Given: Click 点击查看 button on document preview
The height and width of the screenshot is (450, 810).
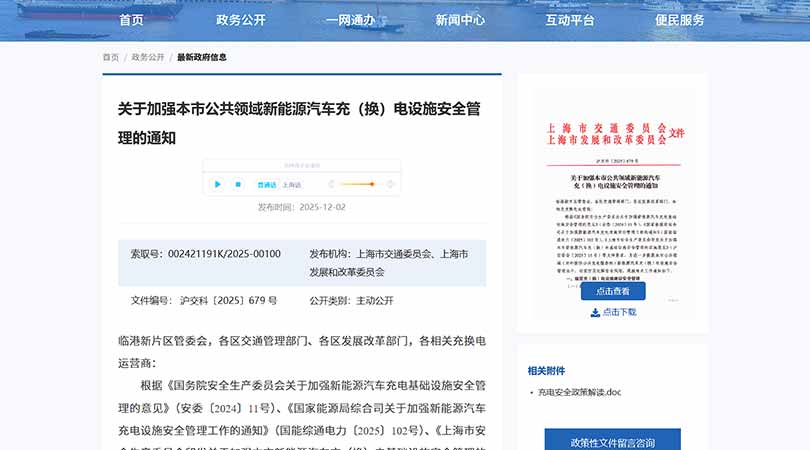Looking at the screenshot, I should 613,291.
